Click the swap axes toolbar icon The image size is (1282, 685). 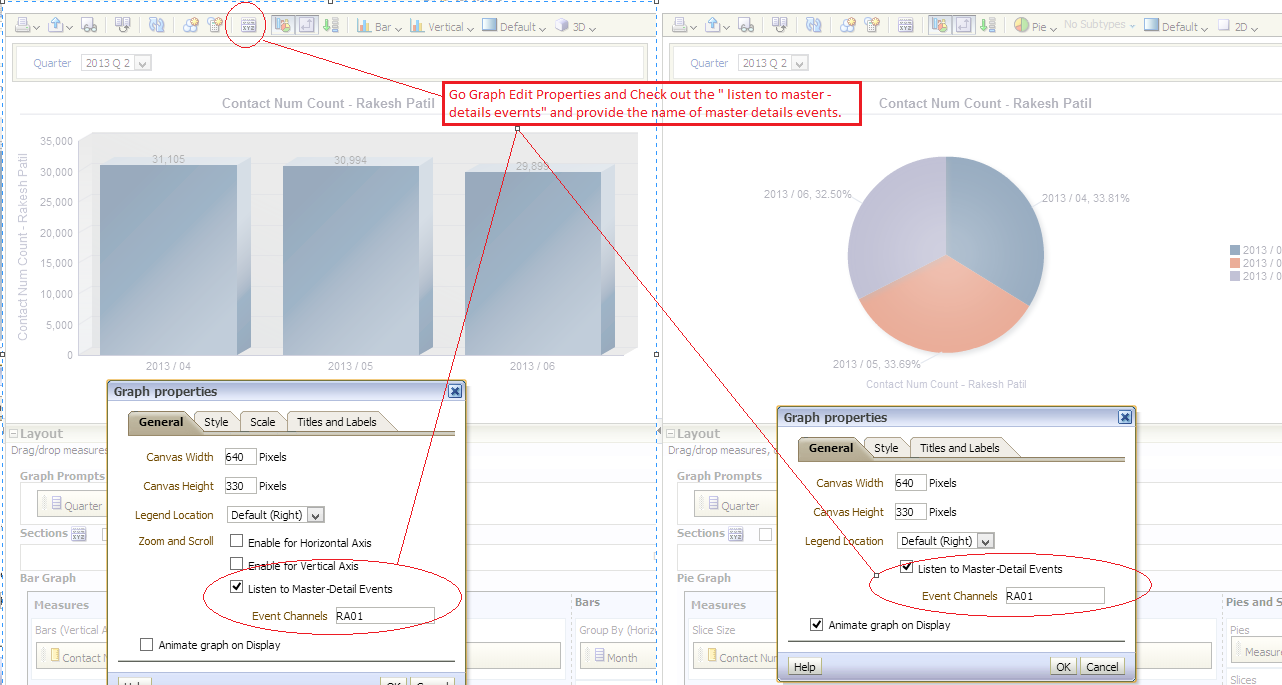point(306,25)
